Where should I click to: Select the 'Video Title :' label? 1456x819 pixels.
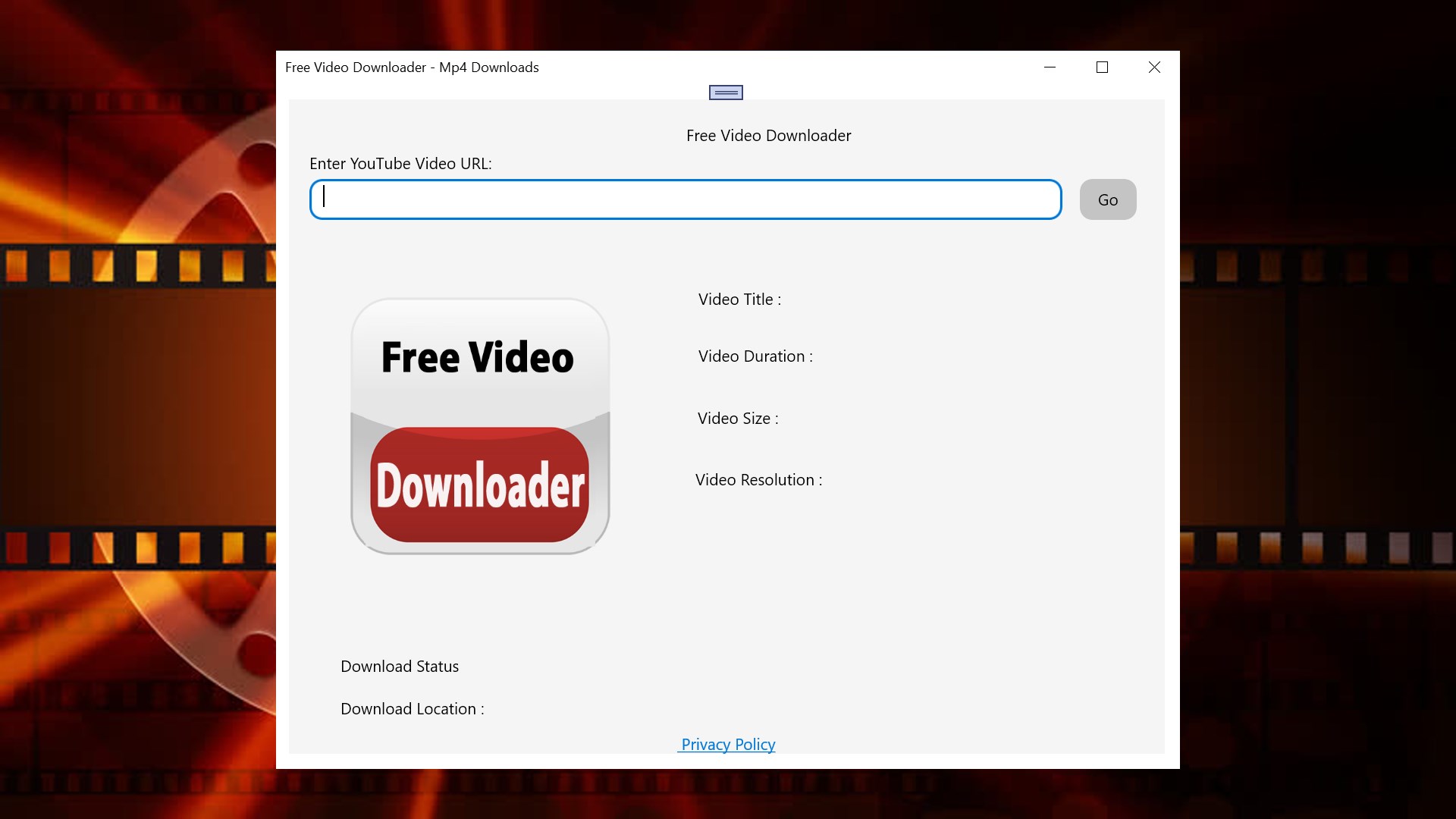tap(739, 300)
